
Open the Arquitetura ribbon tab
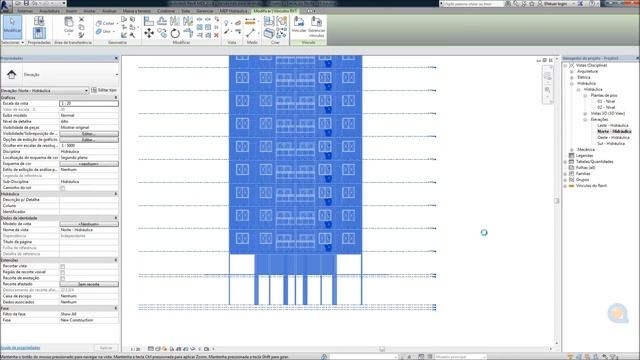(49, 11)
